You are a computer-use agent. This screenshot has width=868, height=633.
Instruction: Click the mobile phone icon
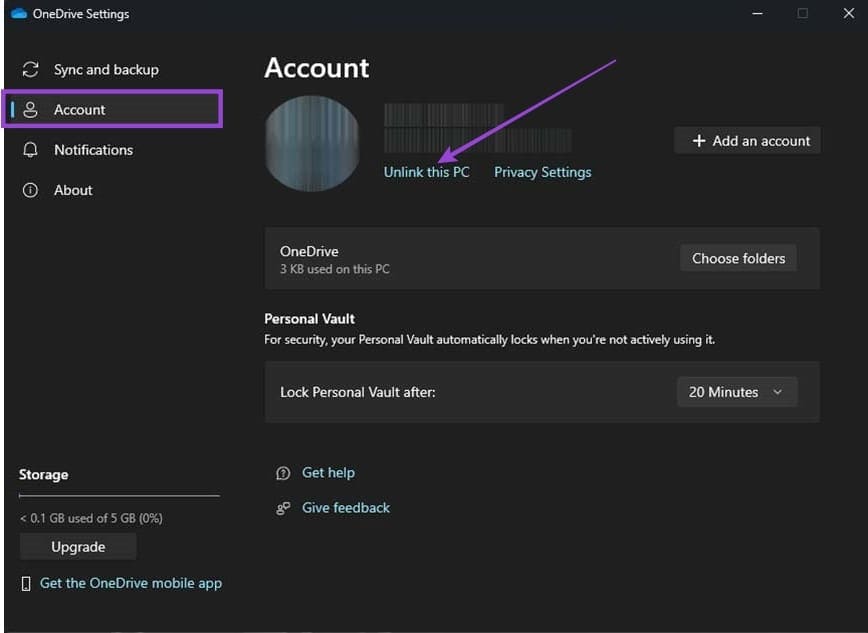coord(25,583)
